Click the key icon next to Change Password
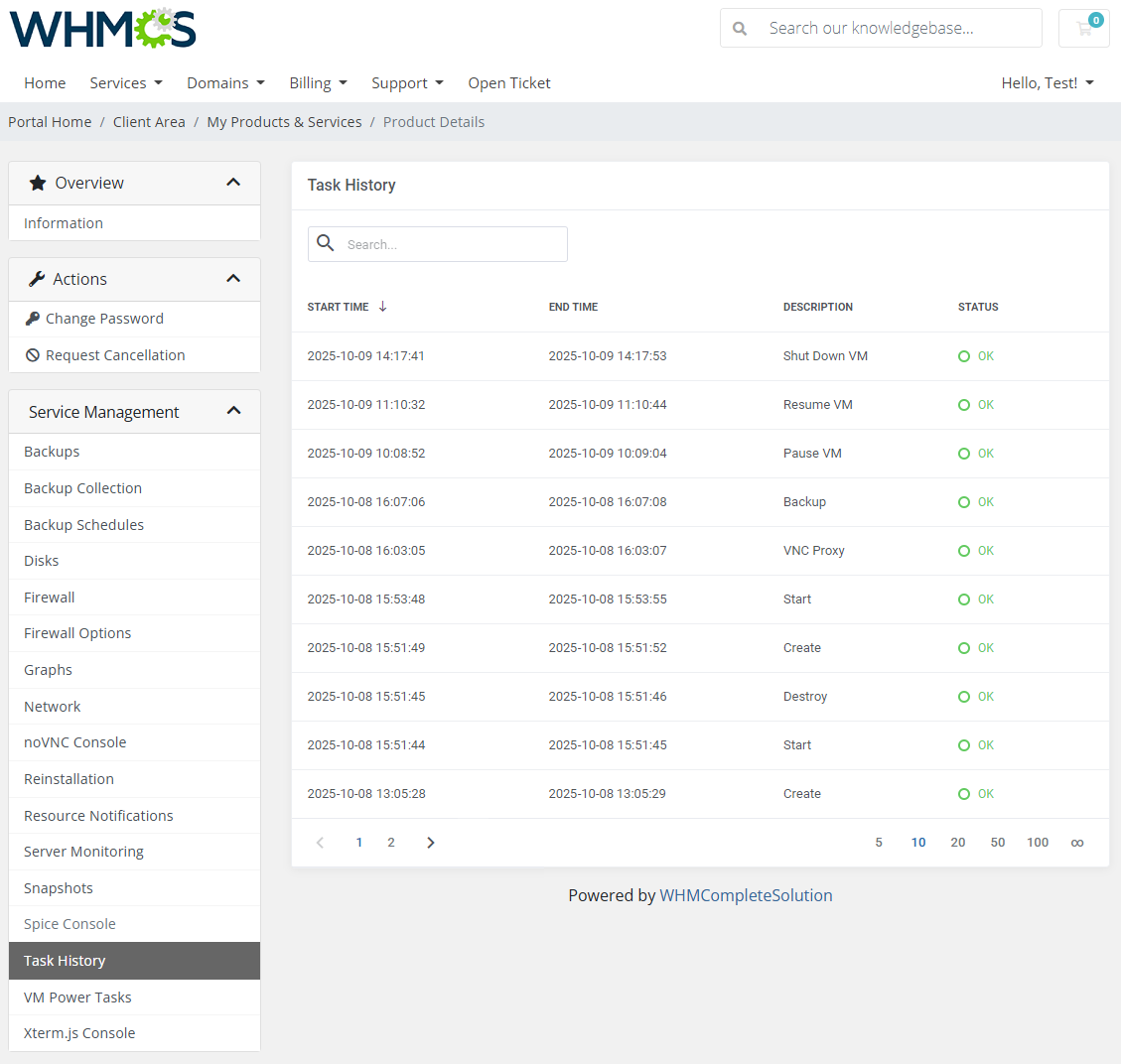1121x1064 pixels. [36, 318]
